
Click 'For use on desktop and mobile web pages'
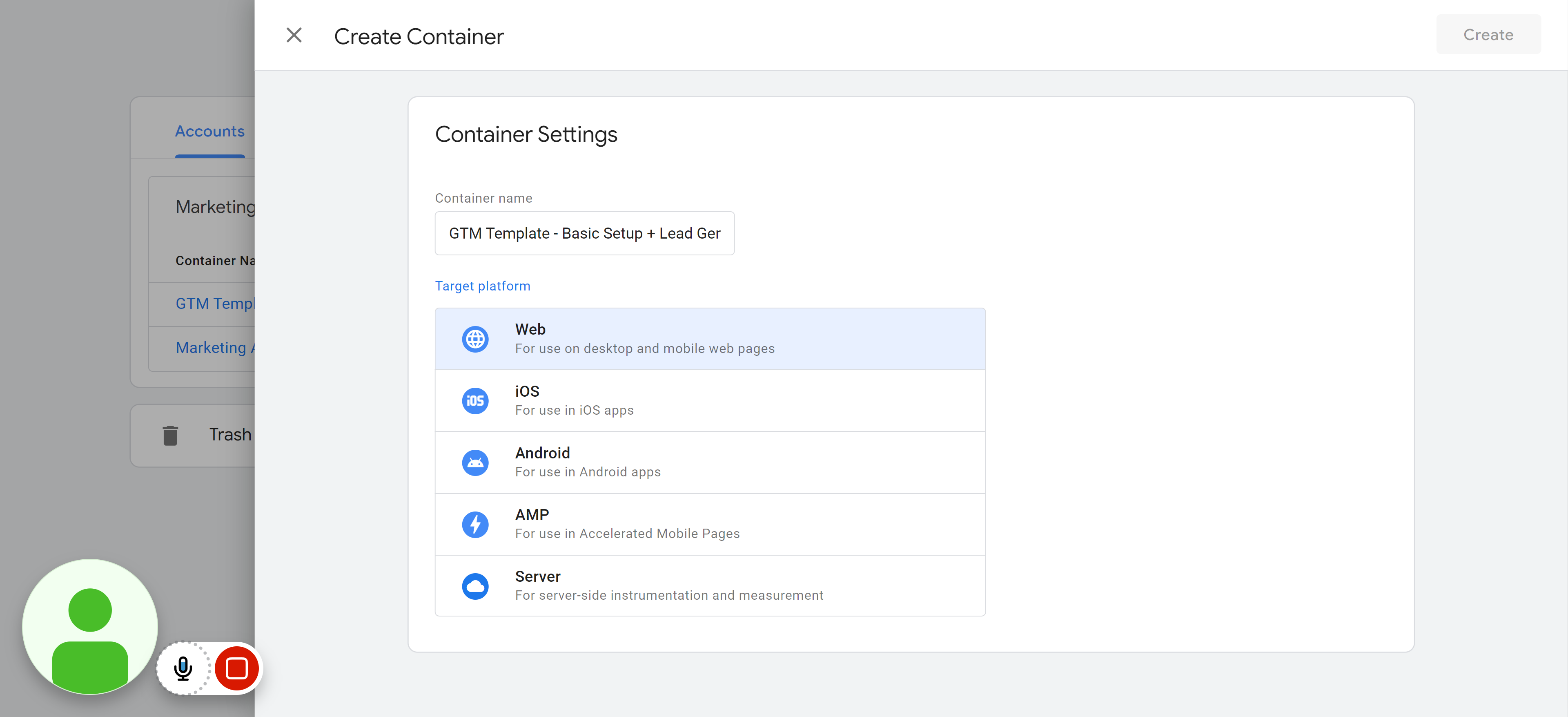(645, 348)
